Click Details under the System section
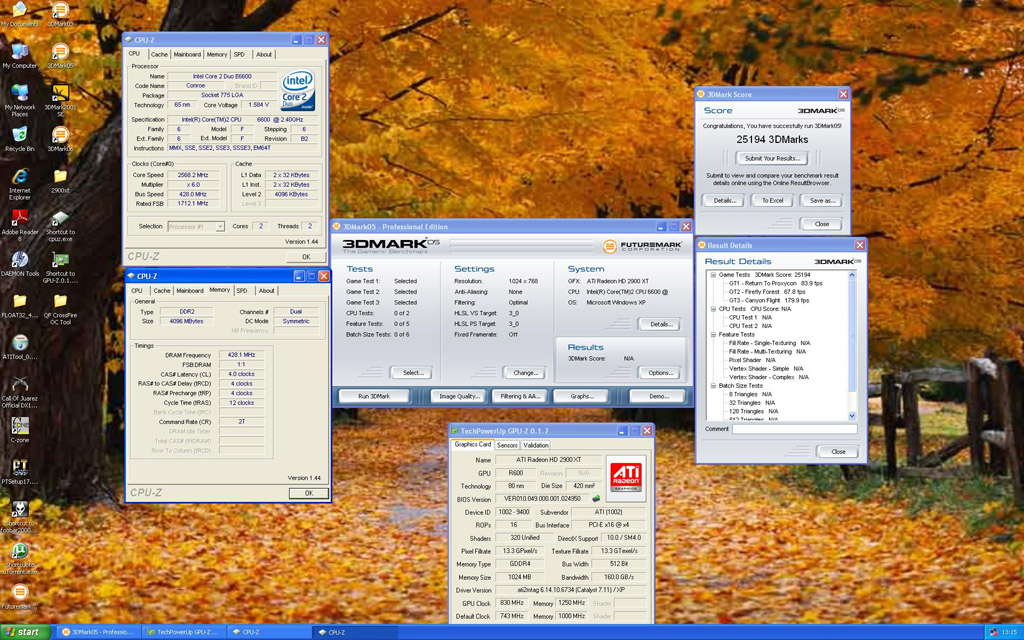 660,324
